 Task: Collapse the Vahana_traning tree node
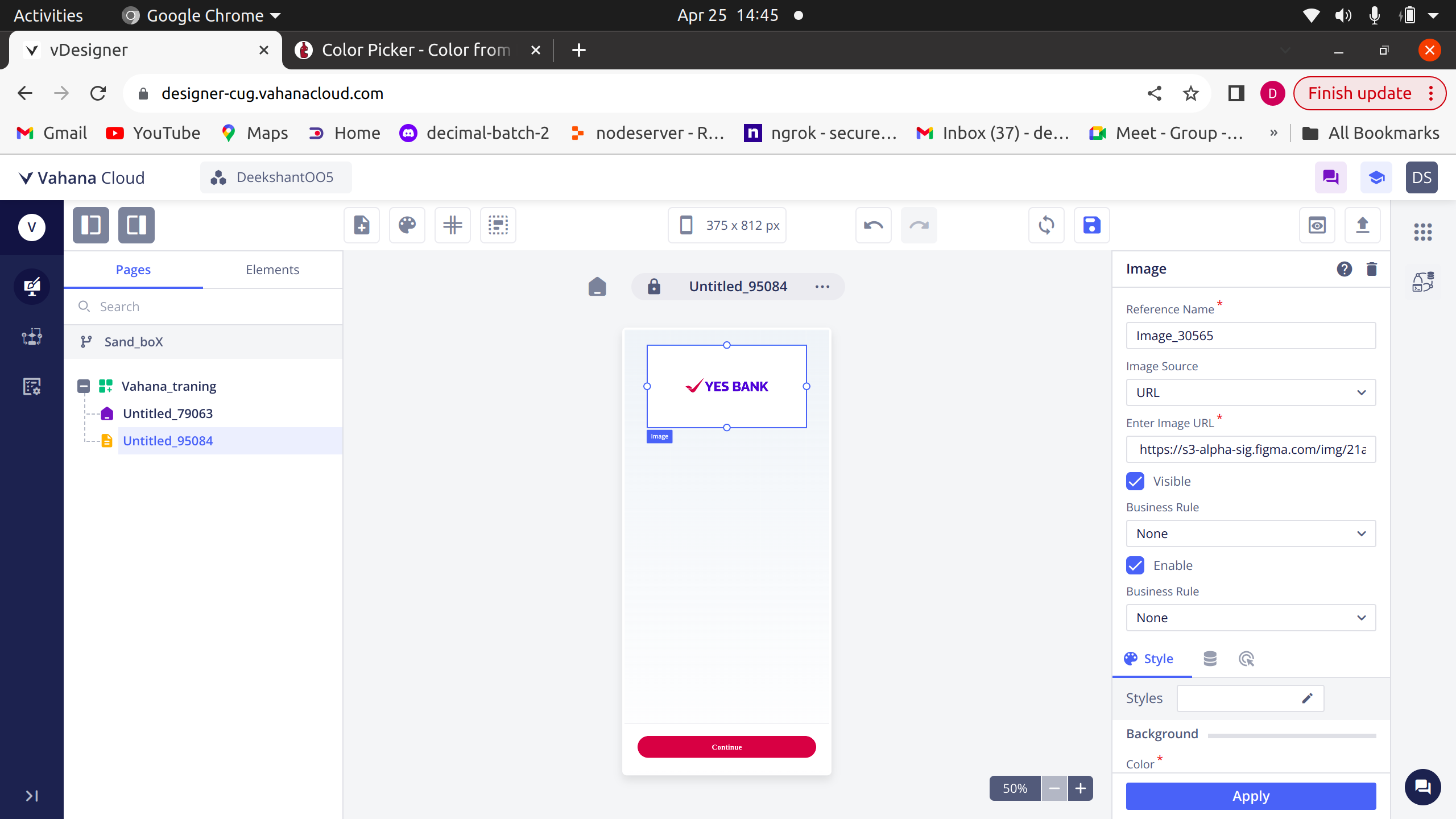coord(84,386)
